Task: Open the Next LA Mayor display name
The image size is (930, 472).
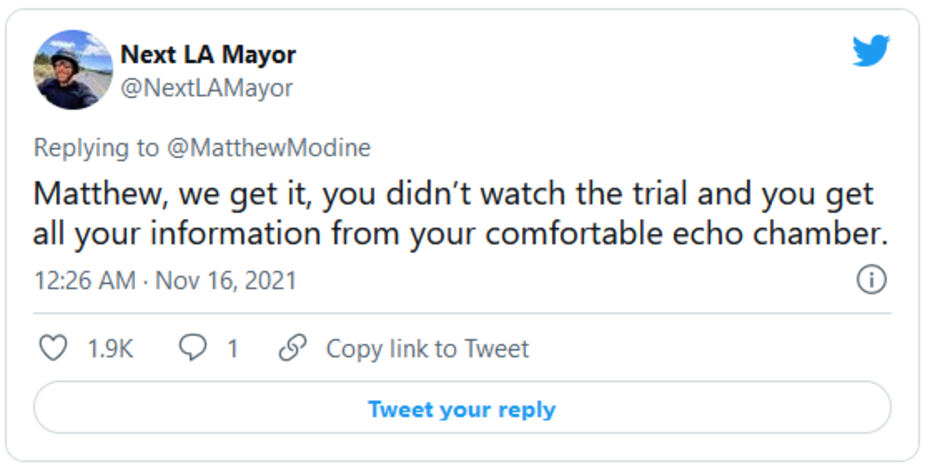Action: pos(208,54)
